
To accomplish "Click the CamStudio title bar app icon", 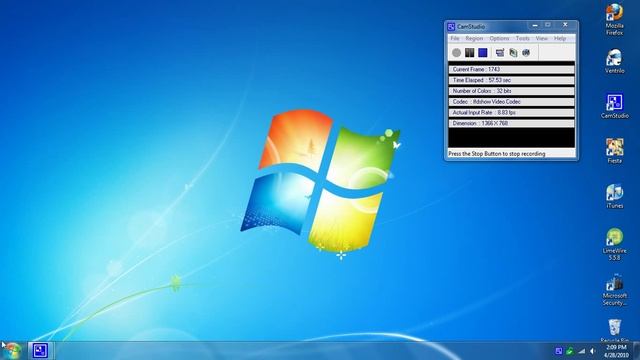I will [451, 27].
